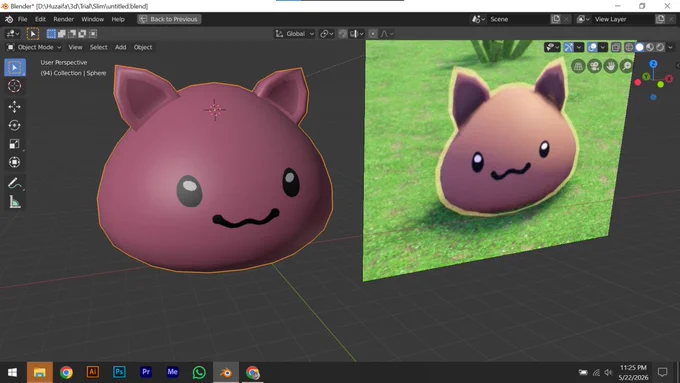
Task: Open WhatsApp from the taskbar
Action: click(199, 372)
